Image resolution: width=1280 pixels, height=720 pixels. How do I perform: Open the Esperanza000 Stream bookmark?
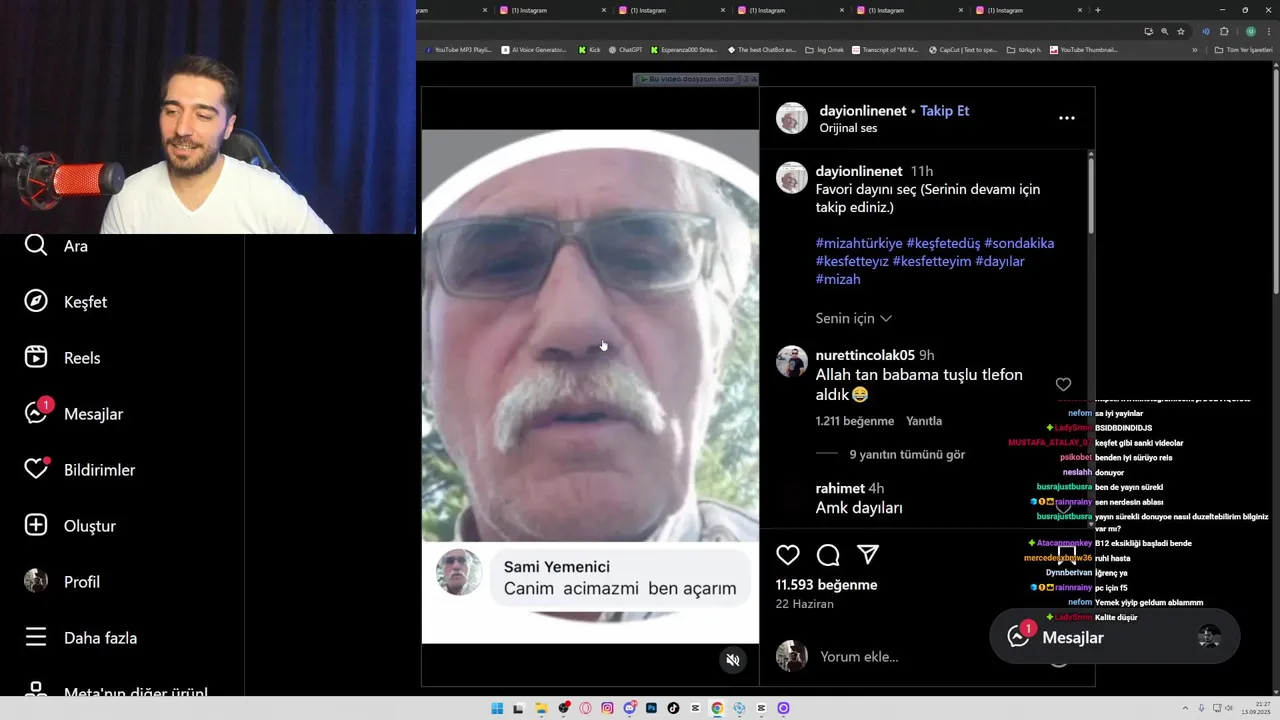[684, 49]
